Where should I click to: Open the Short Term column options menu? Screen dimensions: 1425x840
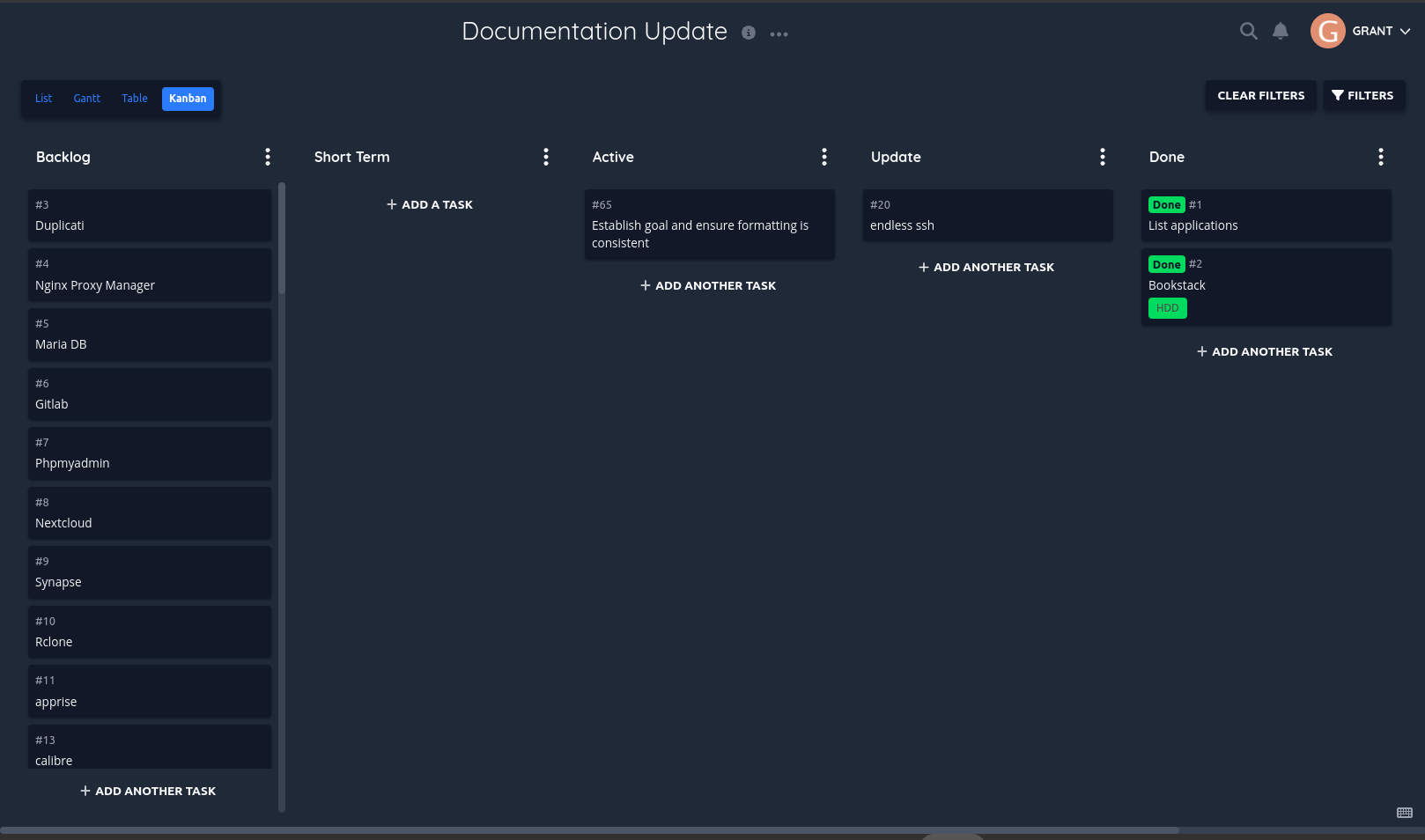click(546, 157)
